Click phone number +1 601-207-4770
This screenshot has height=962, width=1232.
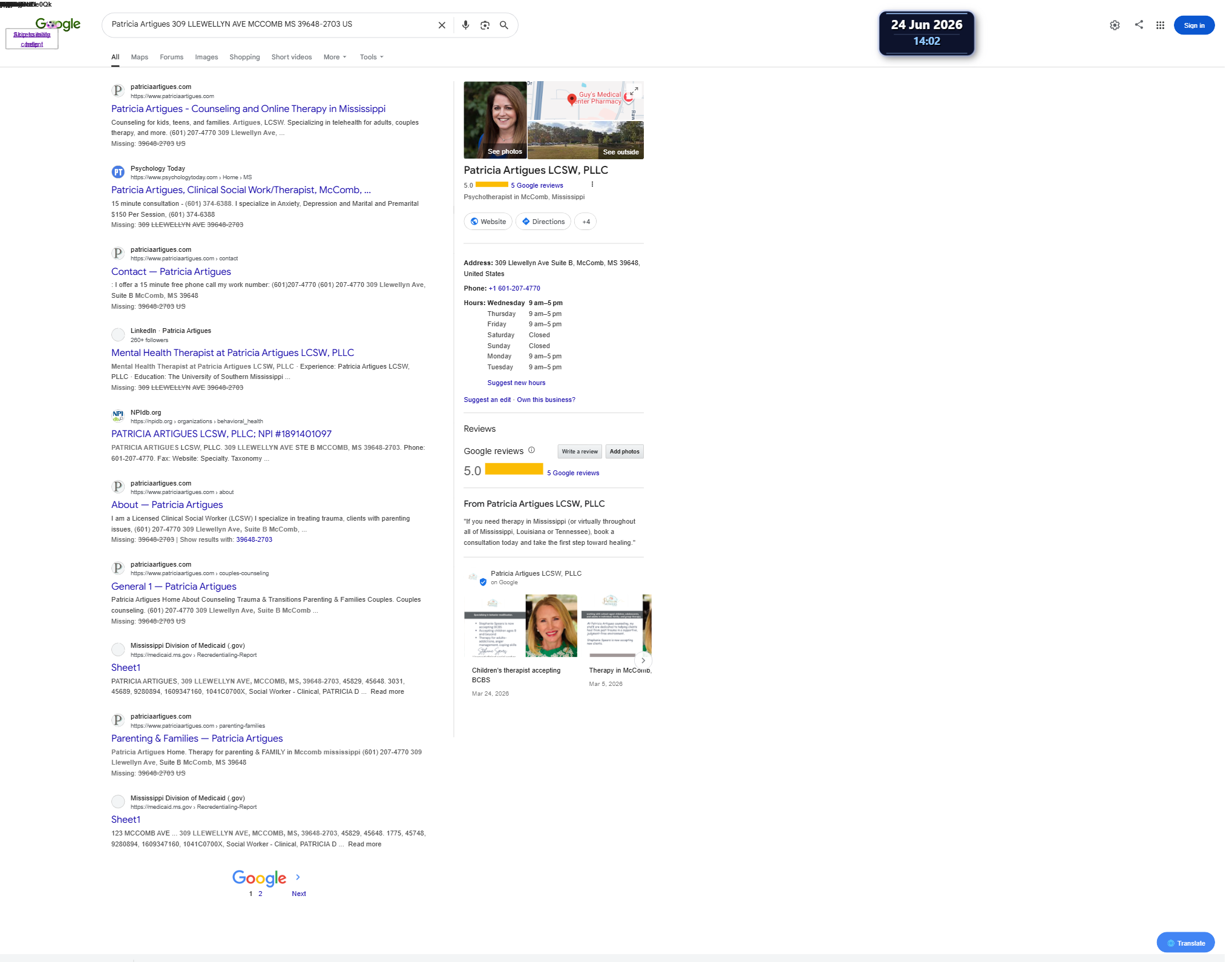coord(514,288)
